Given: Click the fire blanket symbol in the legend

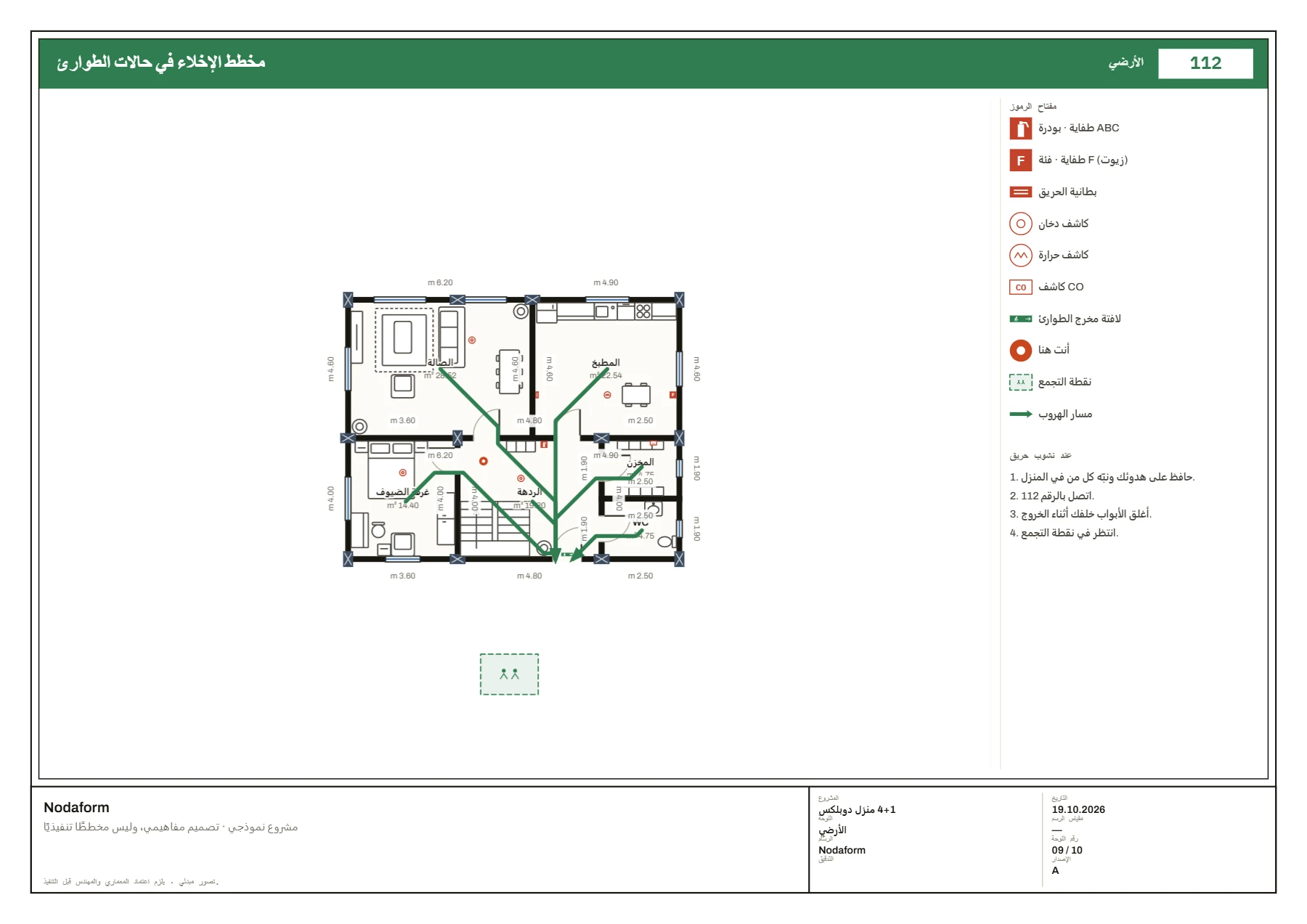Looking at the screenshot, I should tap(1020, 192).
